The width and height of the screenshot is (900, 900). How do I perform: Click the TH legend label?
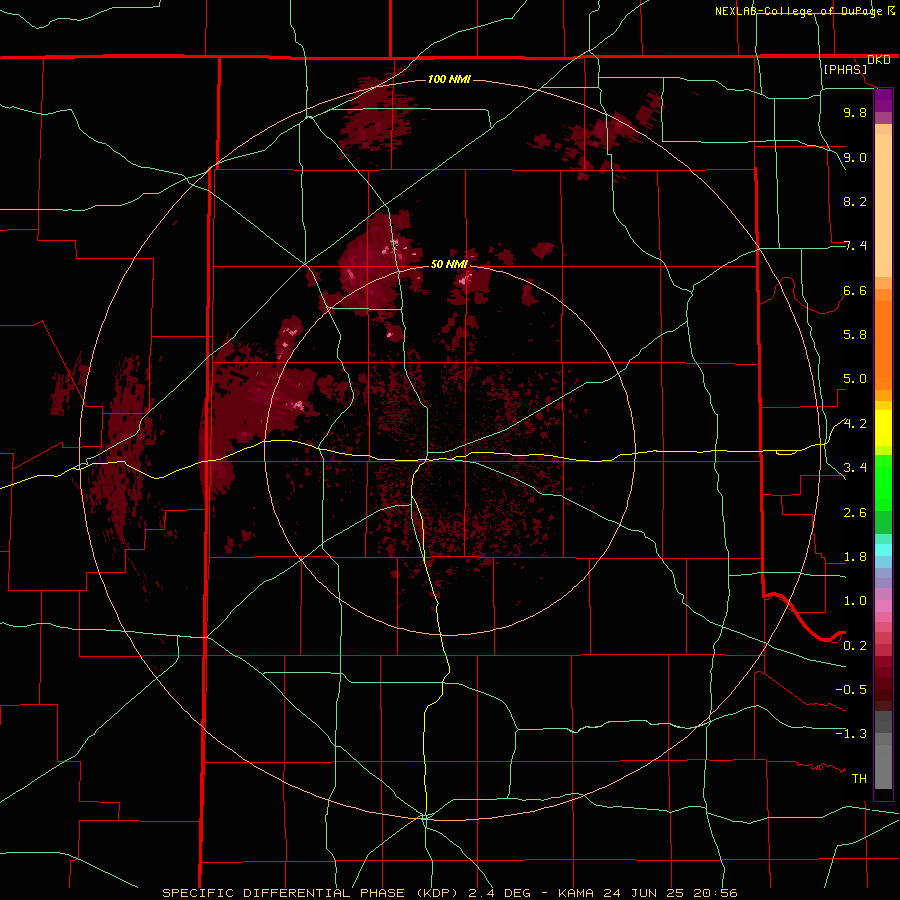pos(859,779)
